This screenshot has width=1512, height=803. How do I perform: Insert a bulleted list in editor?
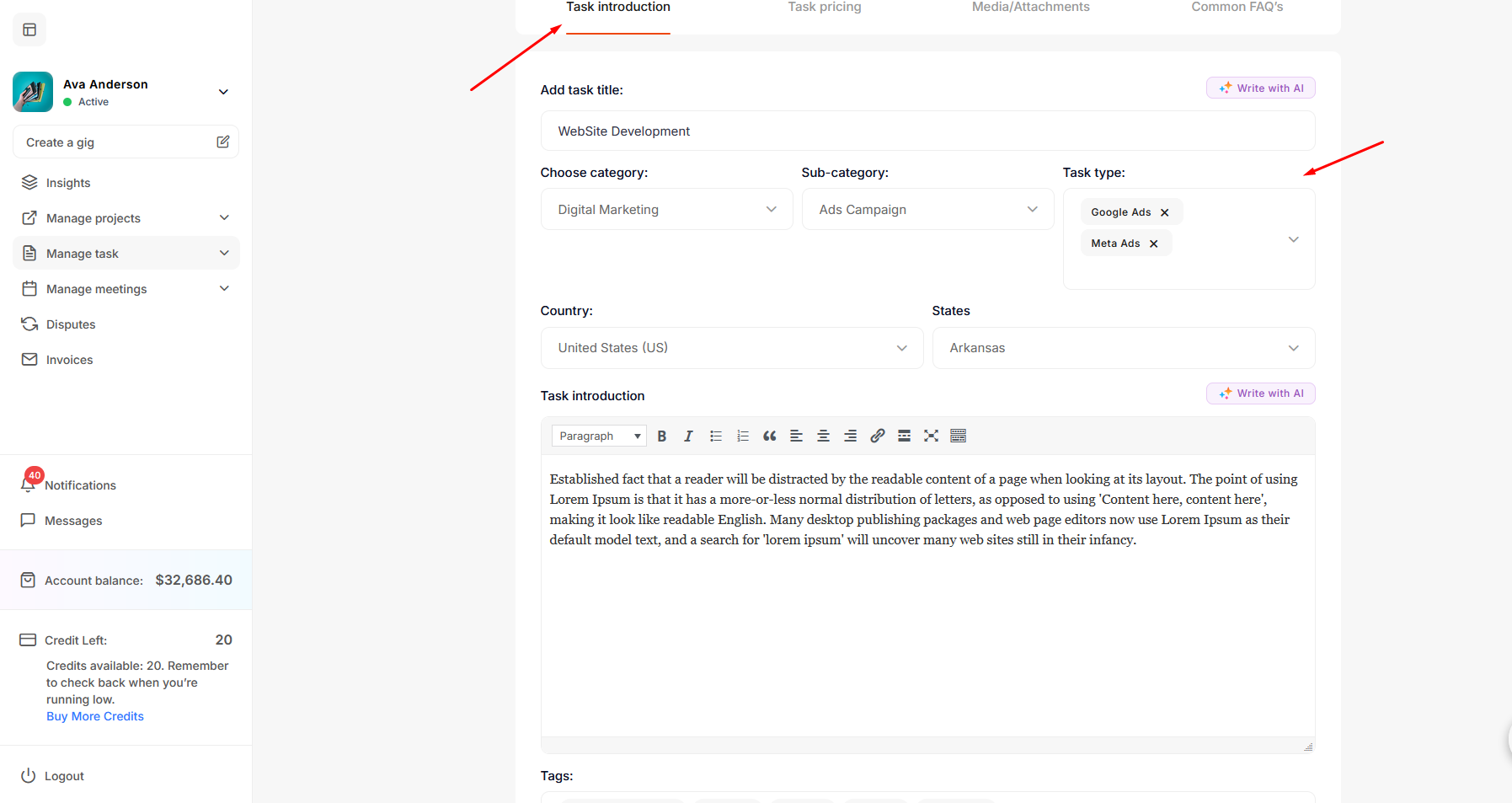click(715, 436)
